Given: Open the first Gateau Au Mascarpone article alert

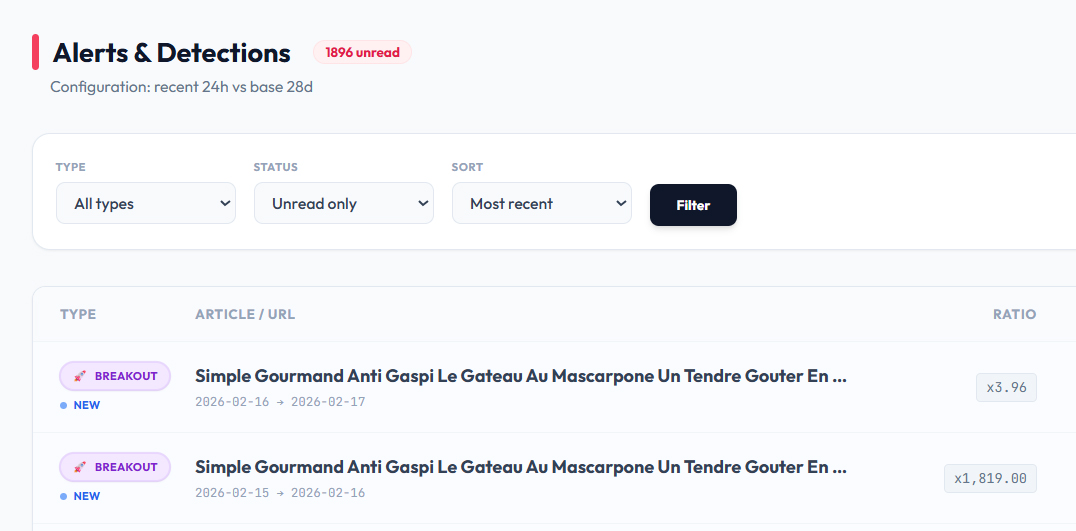Looking at the screenshot, I should [521, 377].
